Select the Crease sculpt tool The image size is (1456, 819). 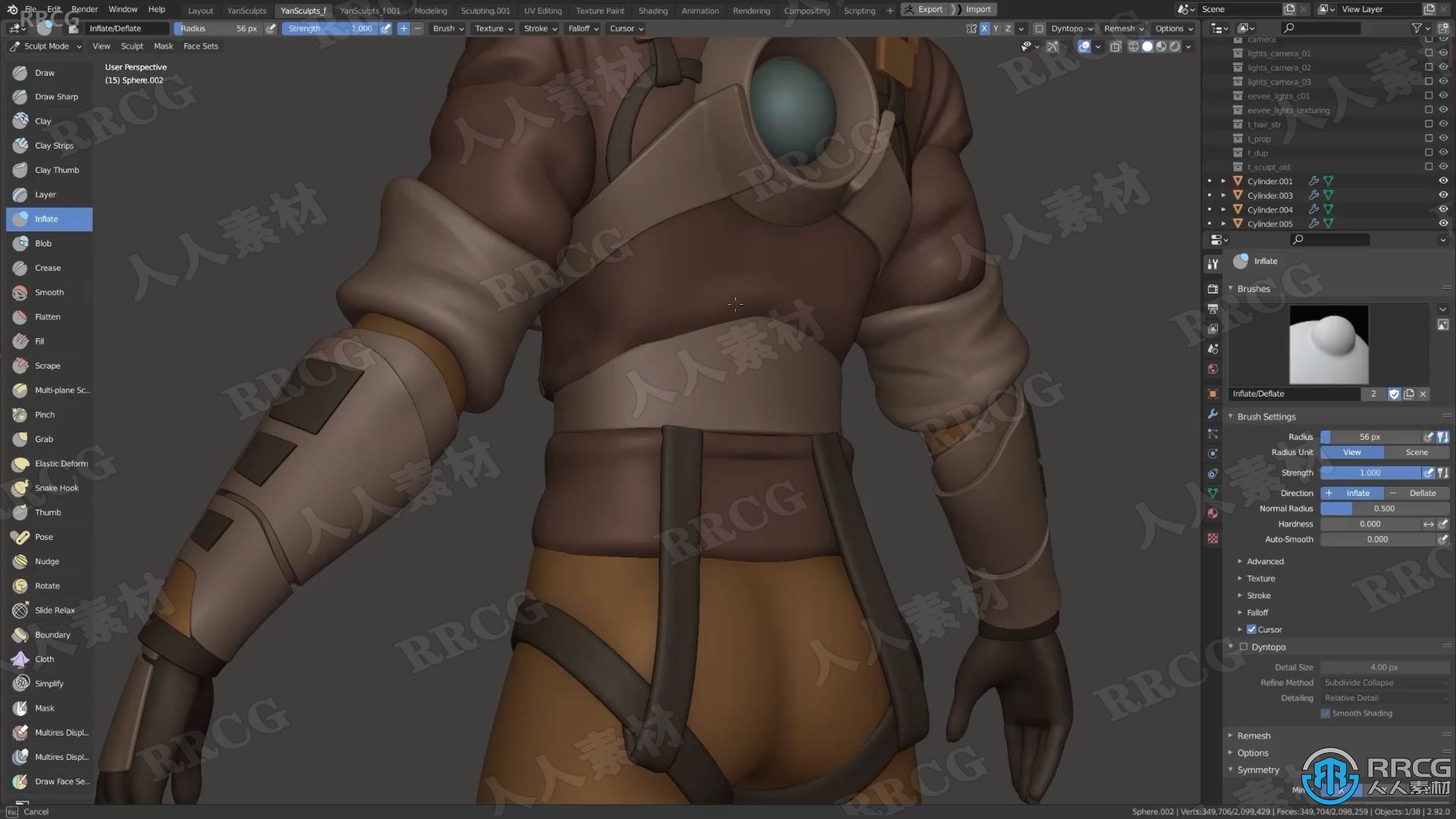pos(47,267)
